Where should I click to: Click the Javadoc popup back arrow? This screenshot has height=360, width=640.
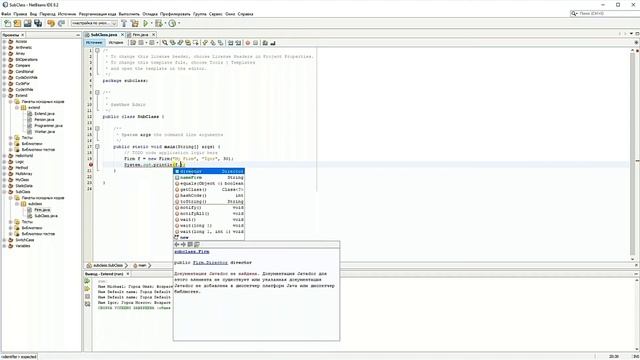(177, 244)
